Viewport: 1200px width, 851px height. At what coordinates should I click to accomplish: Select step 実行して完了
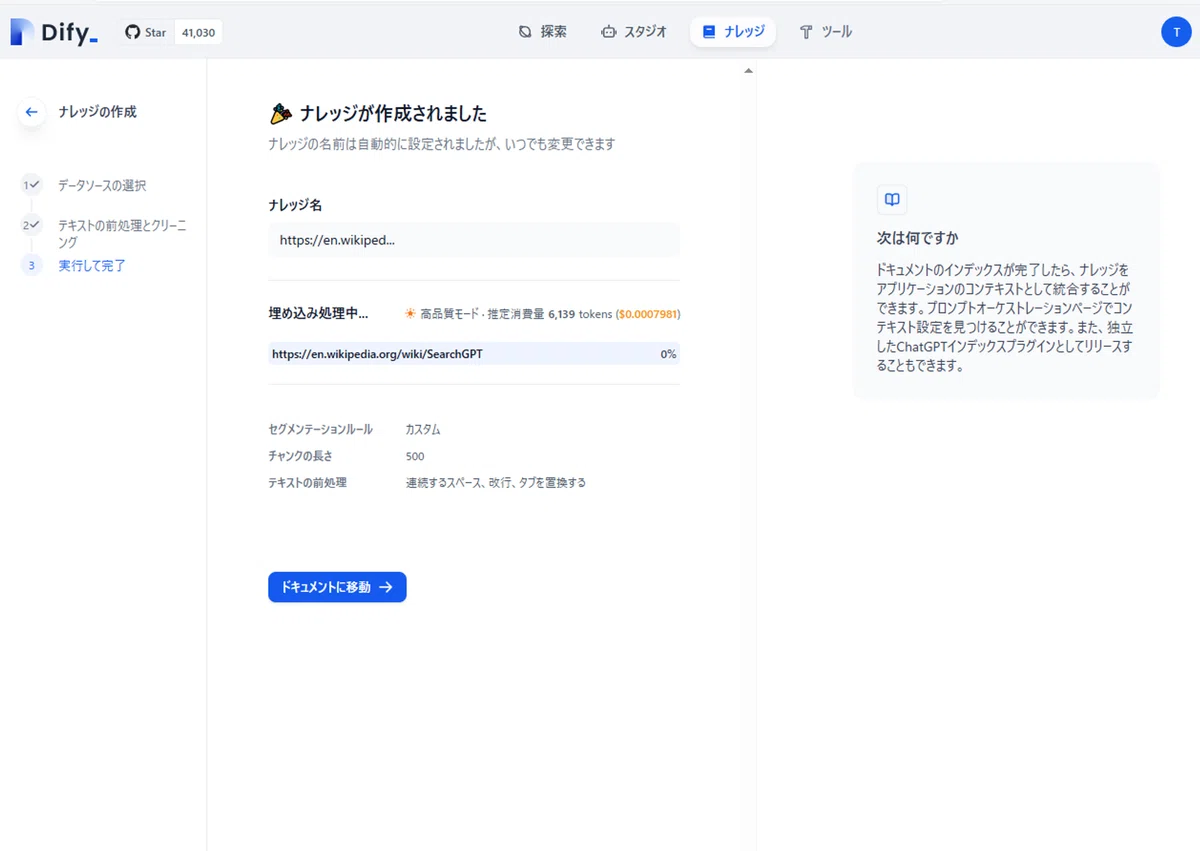92,266
